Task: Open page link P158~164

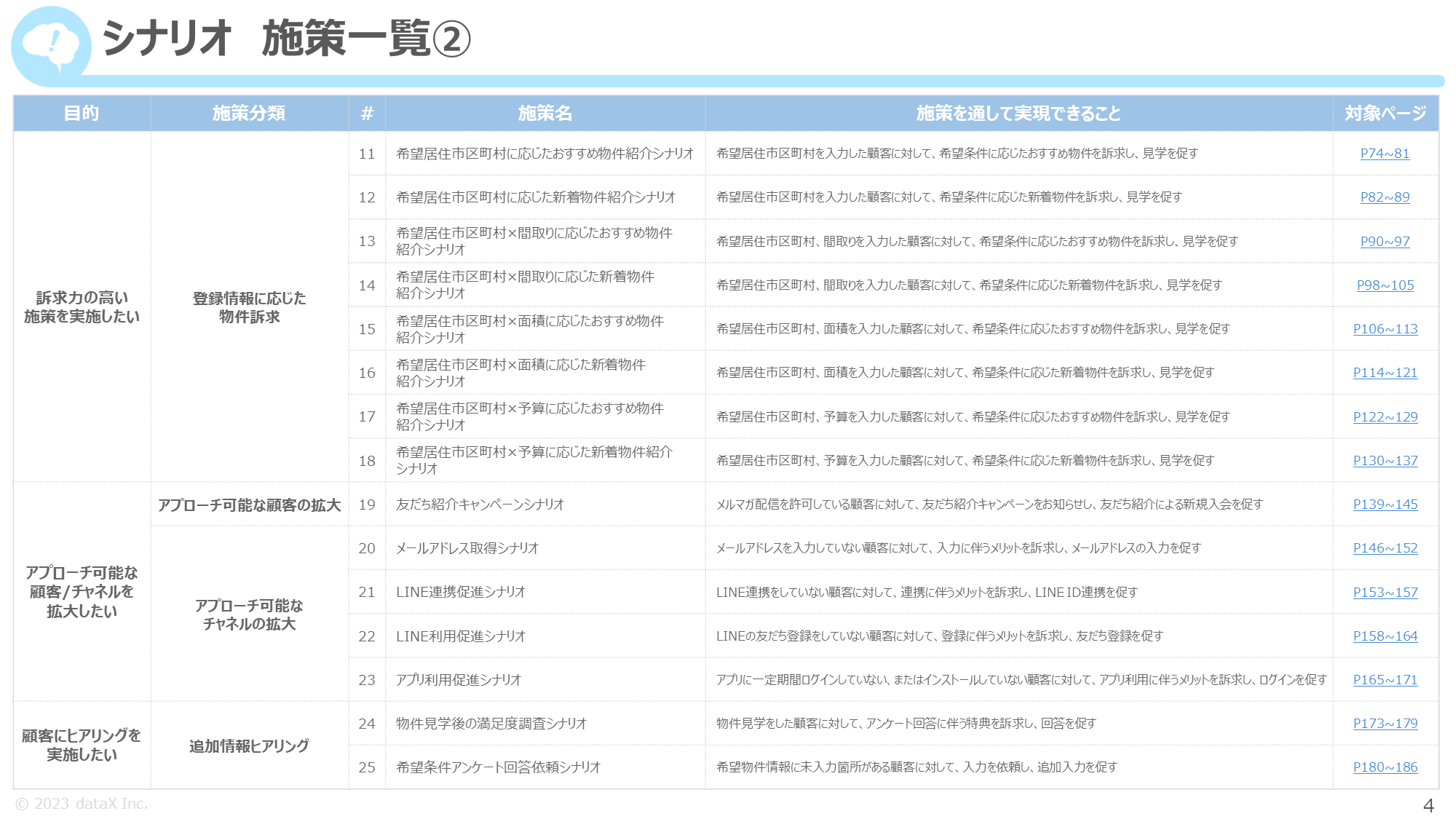Action: 1385,636
